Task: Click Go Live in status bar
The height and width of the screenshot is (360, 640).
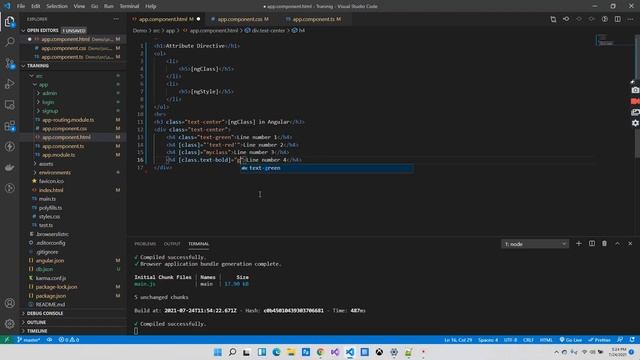Action: (x=571, y=340)
